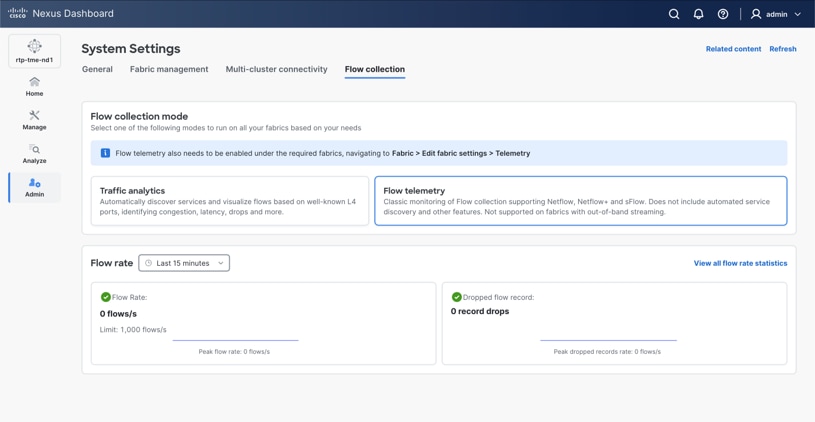Select the rtp-tme-nd1 cluster globe icon
This screenshot has width=815, height=422.
coord(34,46)
